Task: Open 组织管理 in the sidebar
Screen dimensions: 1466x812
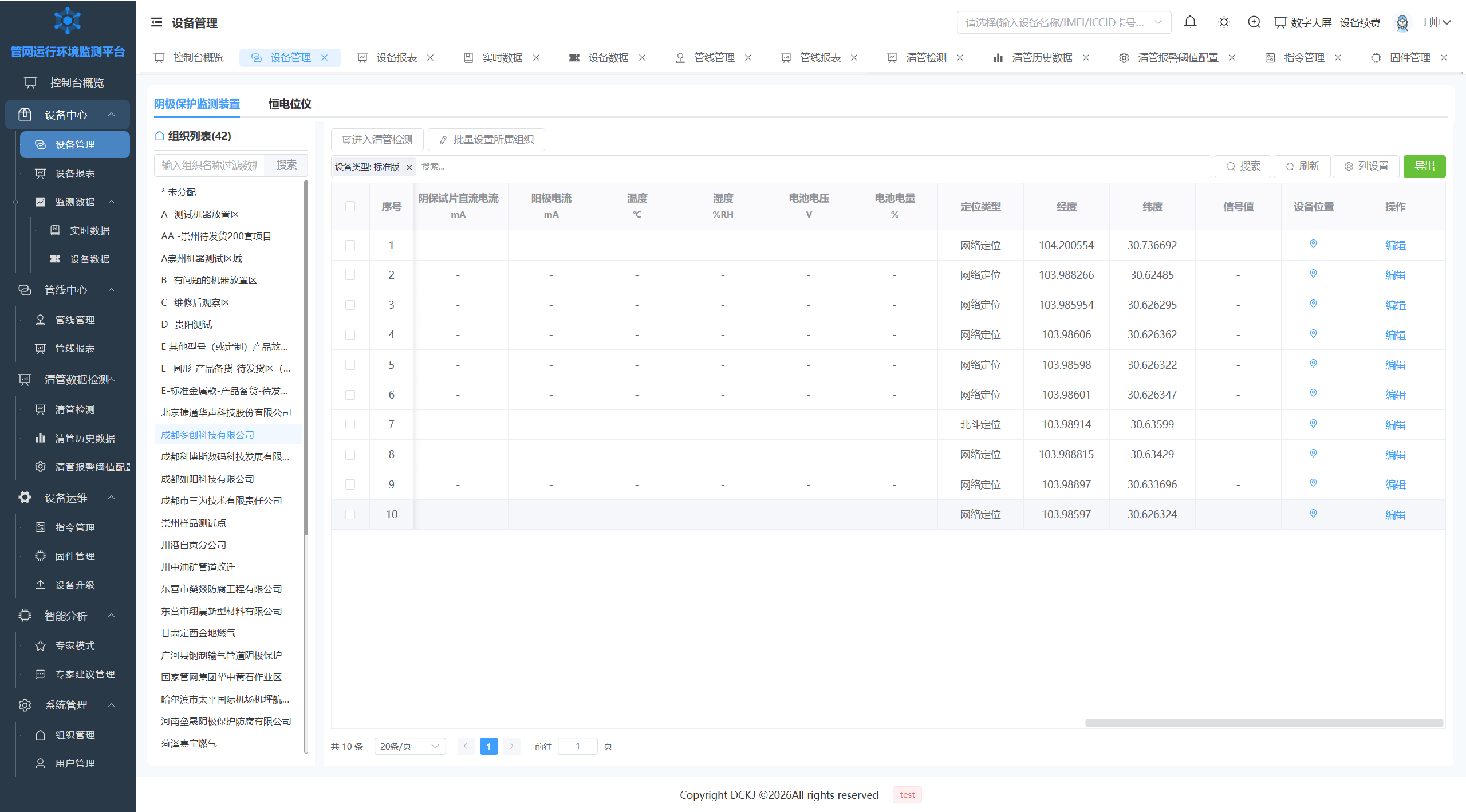Action: 76,735
